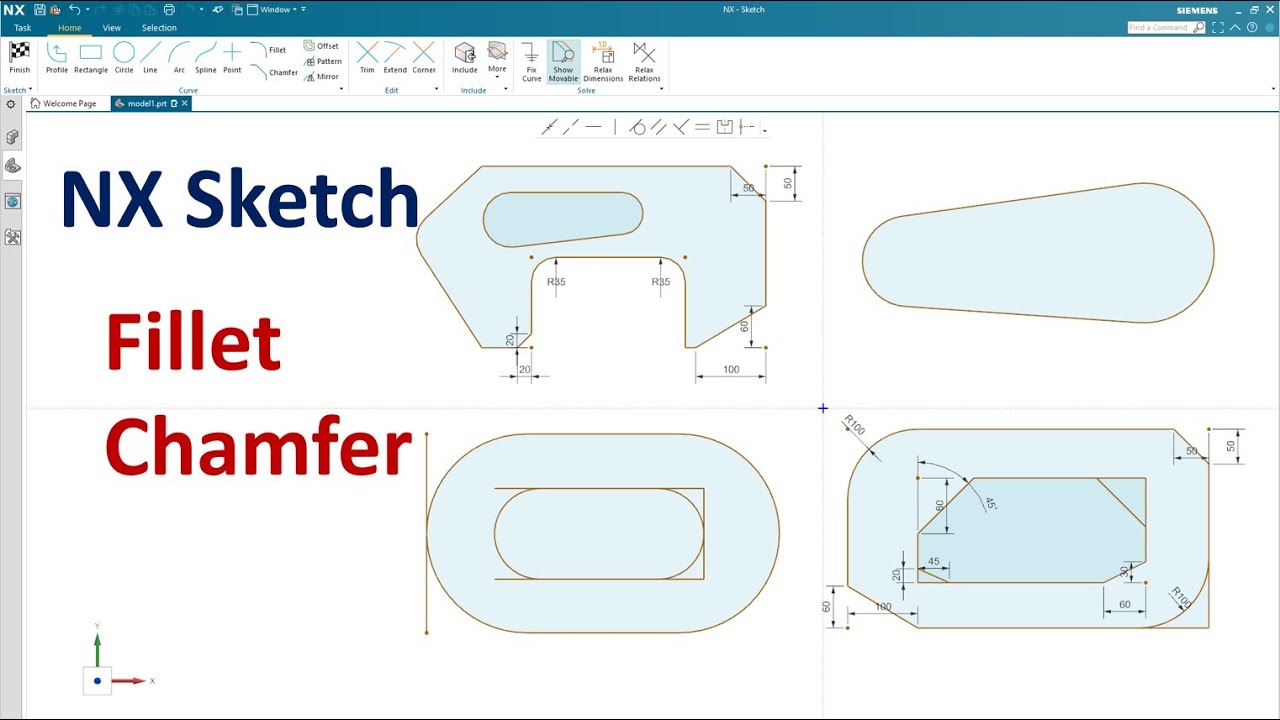The width and height of the screenshot is (1280, 720).
Task: Select the Circle tool
Action: point(124,58)
